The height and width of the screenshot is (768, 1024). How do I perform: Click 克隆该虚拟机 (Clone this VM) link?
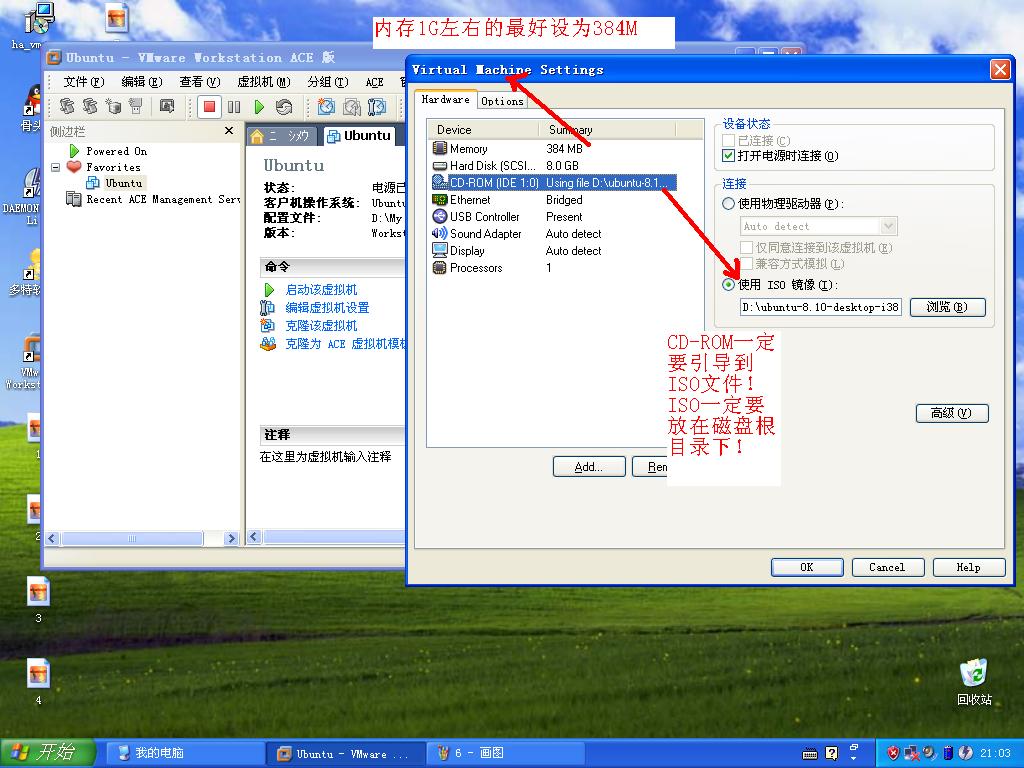(x=321, y=325)
